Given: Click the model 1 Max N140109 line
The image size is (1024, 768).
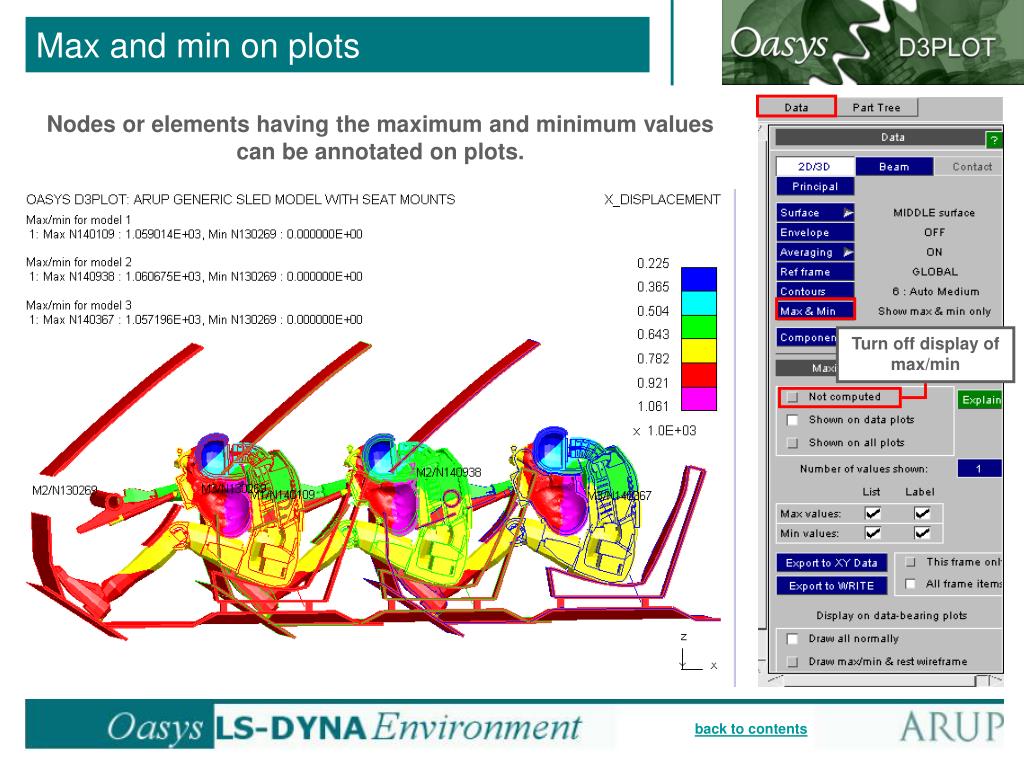Looking at the screenshot, I should tap(196, 234).
